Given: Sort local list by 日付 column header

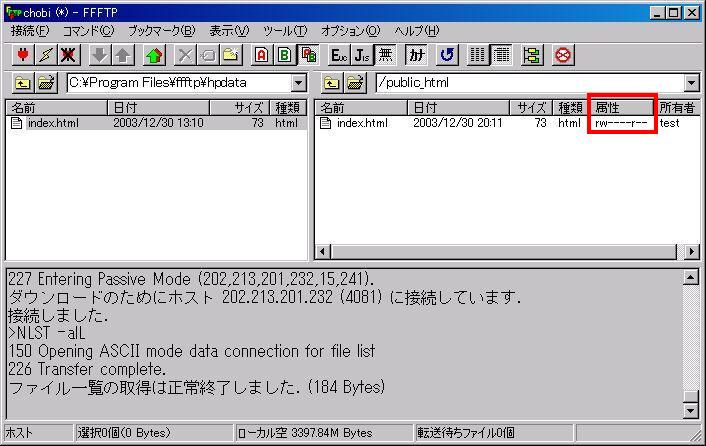Looking at the screenshot, I should click(x=157, y=107).
